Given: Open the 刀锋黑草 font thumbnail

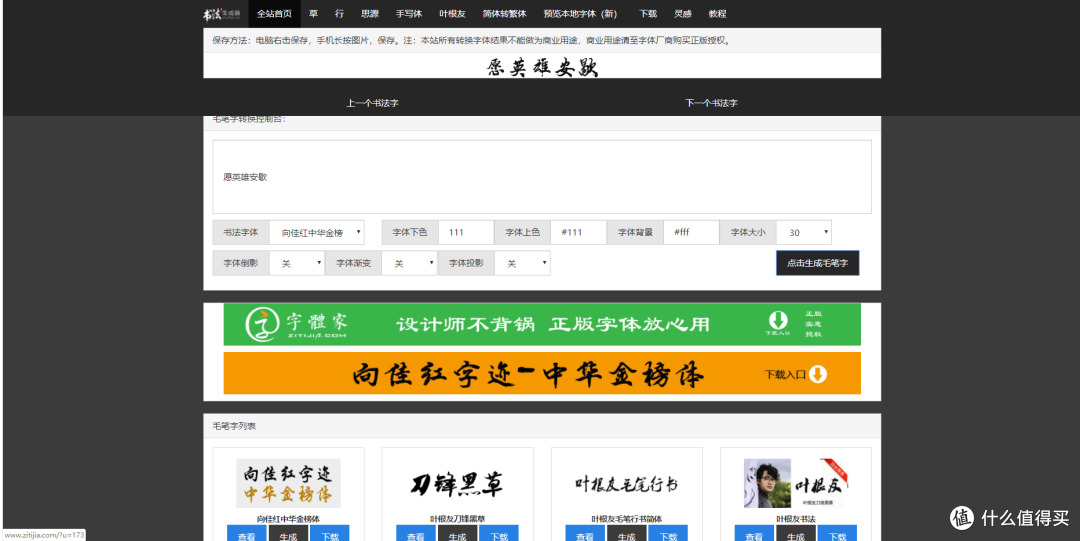Looking at the screenshot, I should click(457, 485).
